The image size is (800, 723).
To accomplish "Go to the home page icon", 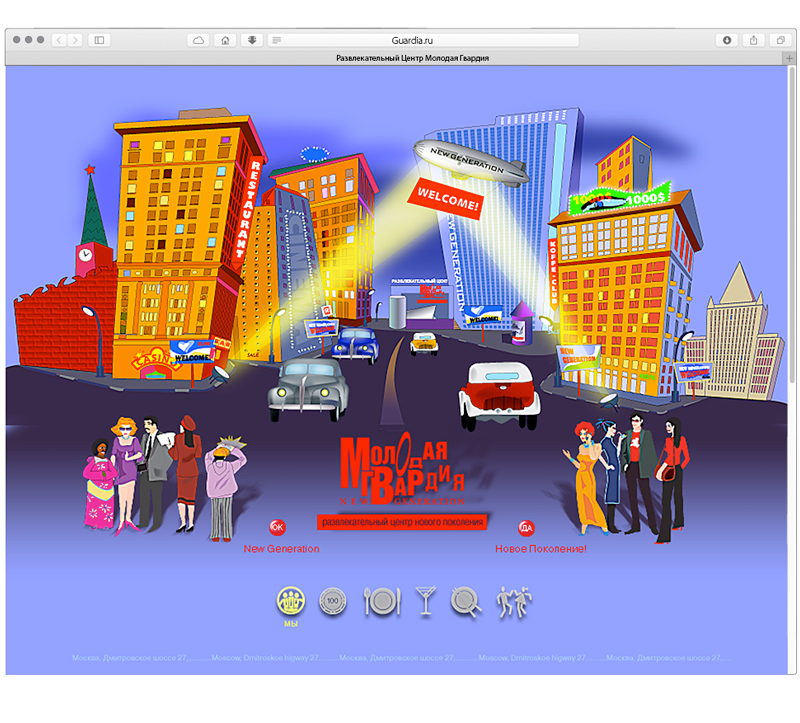I will point(225,40).
